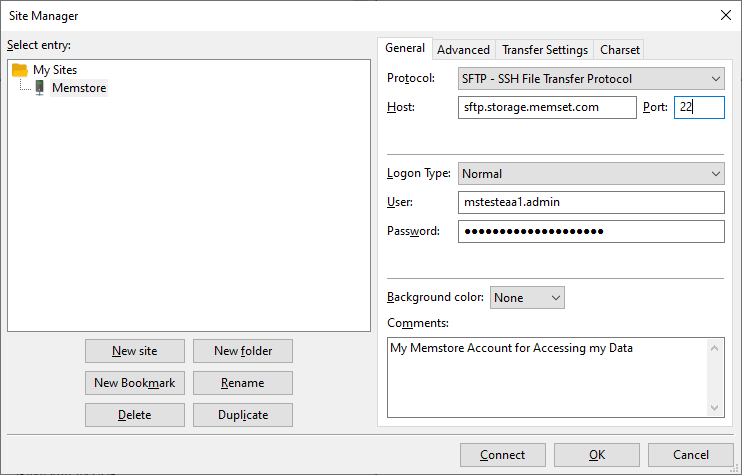The width and height of the screenshot is (742, 475).
Task: Focus the User text field
Action: click(x=591, y=202)
